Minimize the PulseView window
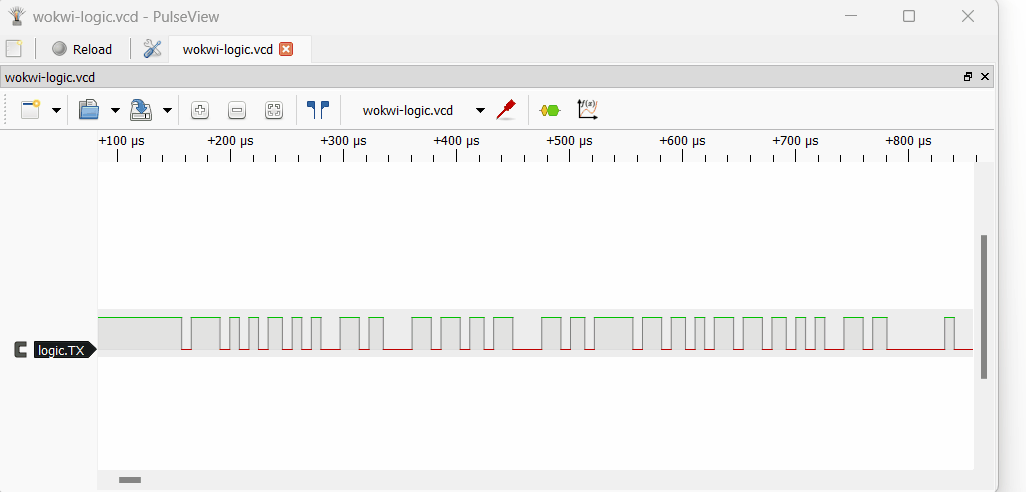Viewport: 1026px width, 492px height. [x=850, y=16]
